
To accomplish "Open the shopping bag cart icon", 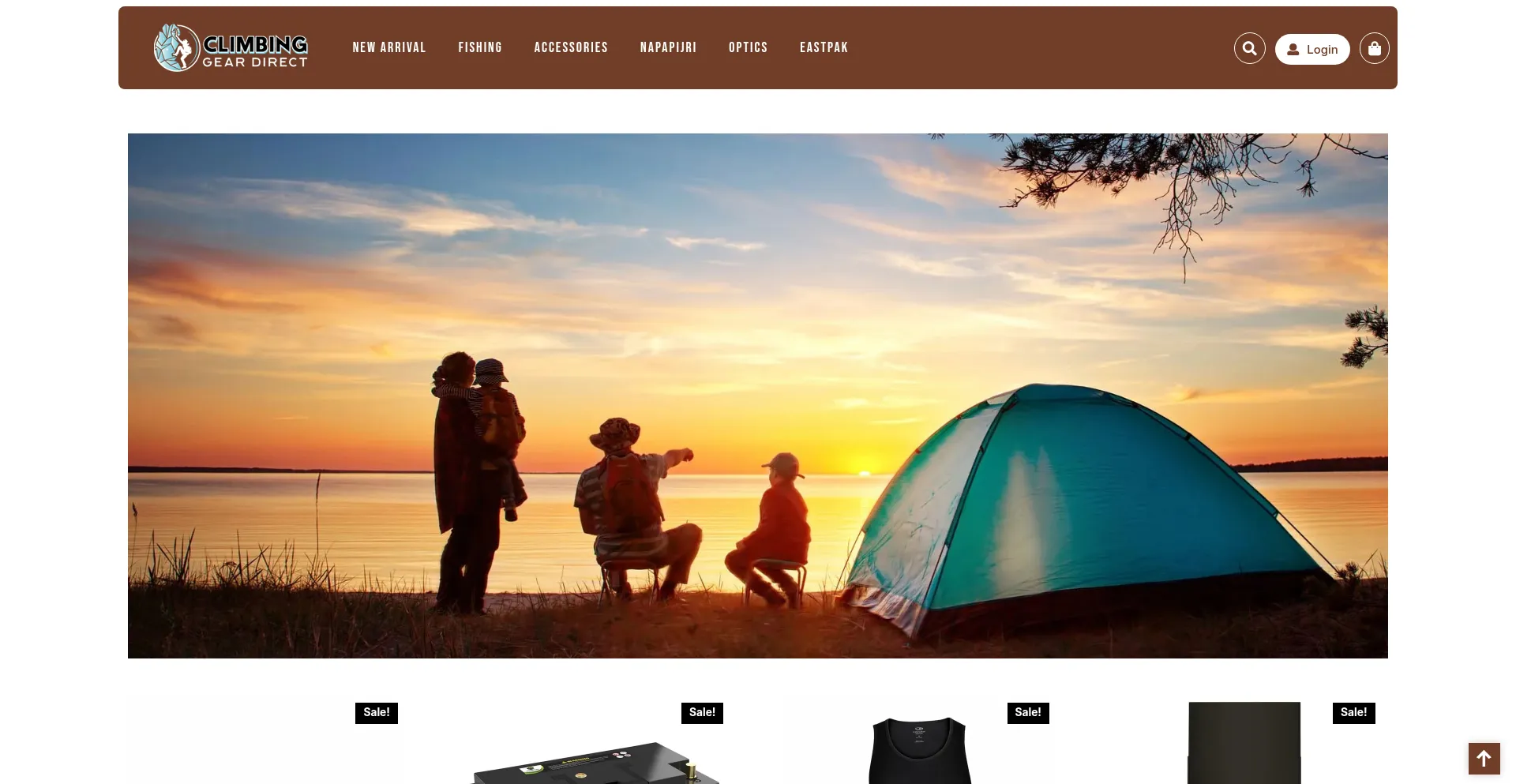I will click(1374, 48).
